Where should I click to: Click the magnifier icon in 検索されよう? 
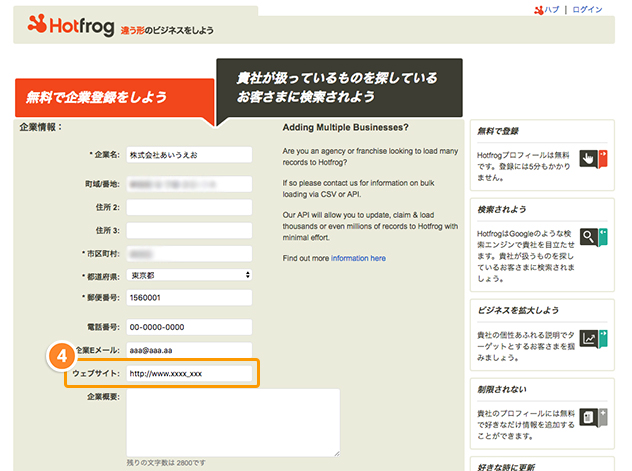[x=593, y=237]
